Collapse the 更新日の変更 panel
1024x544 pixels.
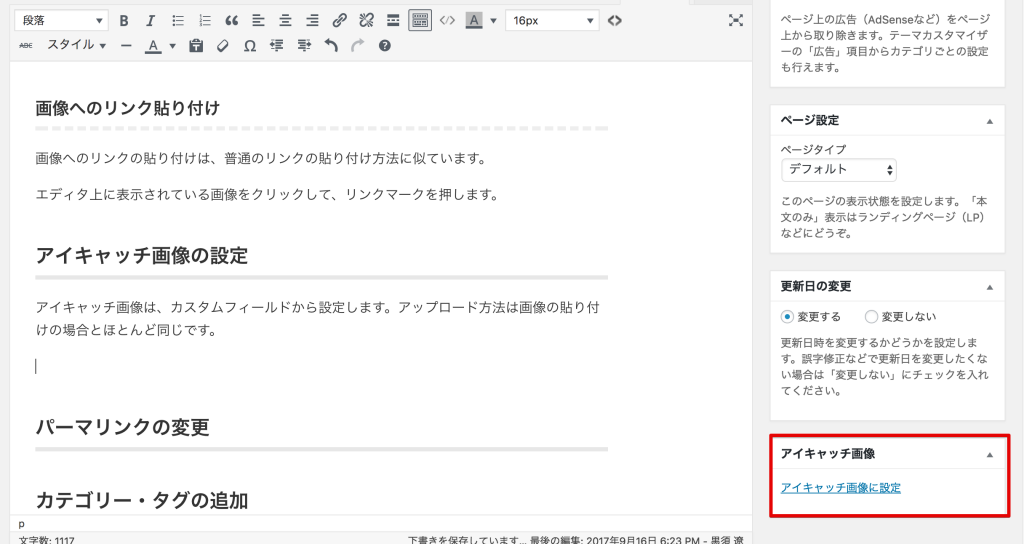[989, 287]
